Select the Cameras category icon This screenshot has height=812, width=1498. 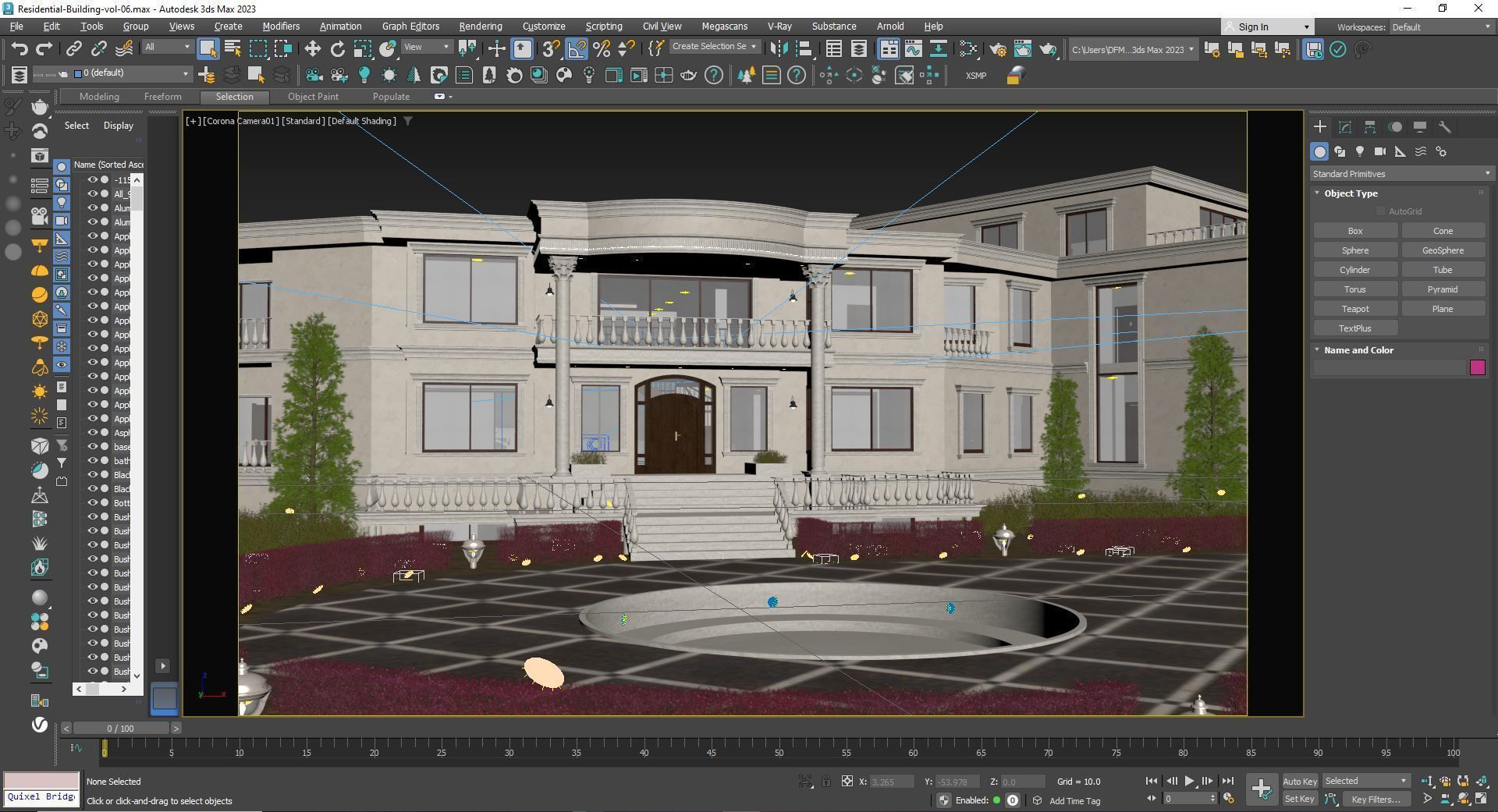coord(1380,151)
